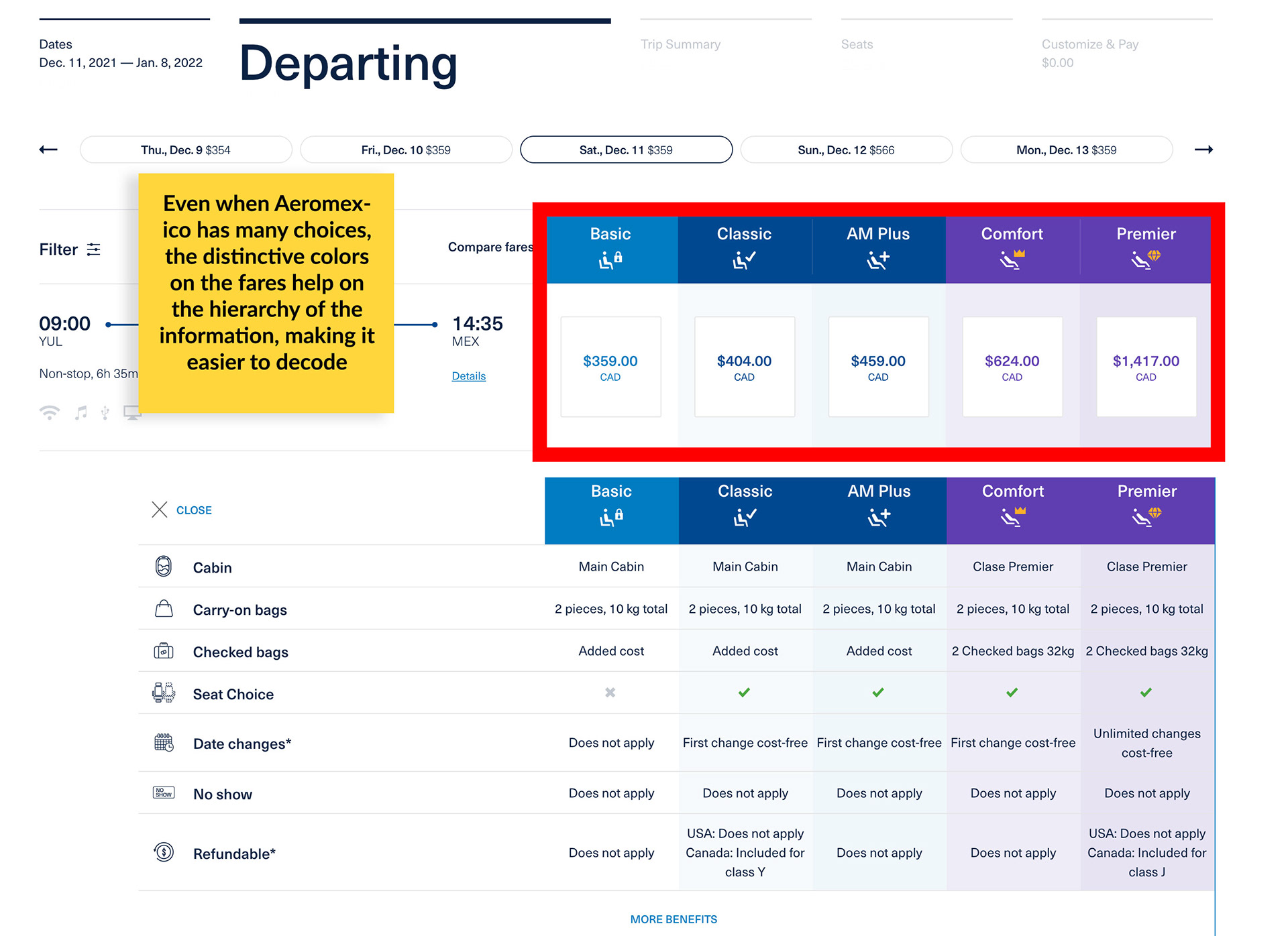Select the Thu., Dec. 9 date option
This screenshot has width=1288, height=936.
click(x=186, y=150)
